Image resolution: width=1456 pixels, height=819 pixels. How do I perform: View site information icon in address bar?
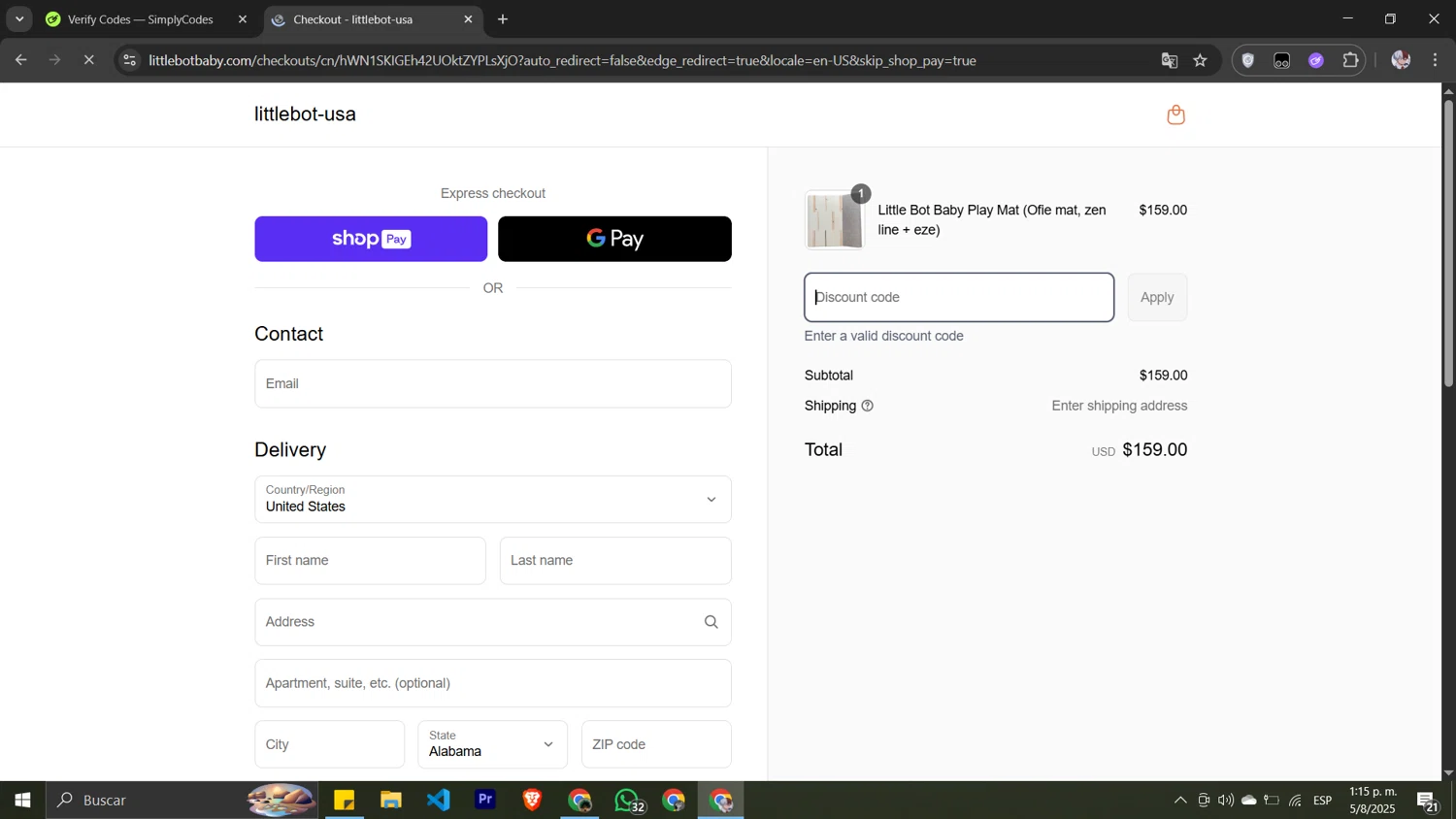tap(130, 60)
